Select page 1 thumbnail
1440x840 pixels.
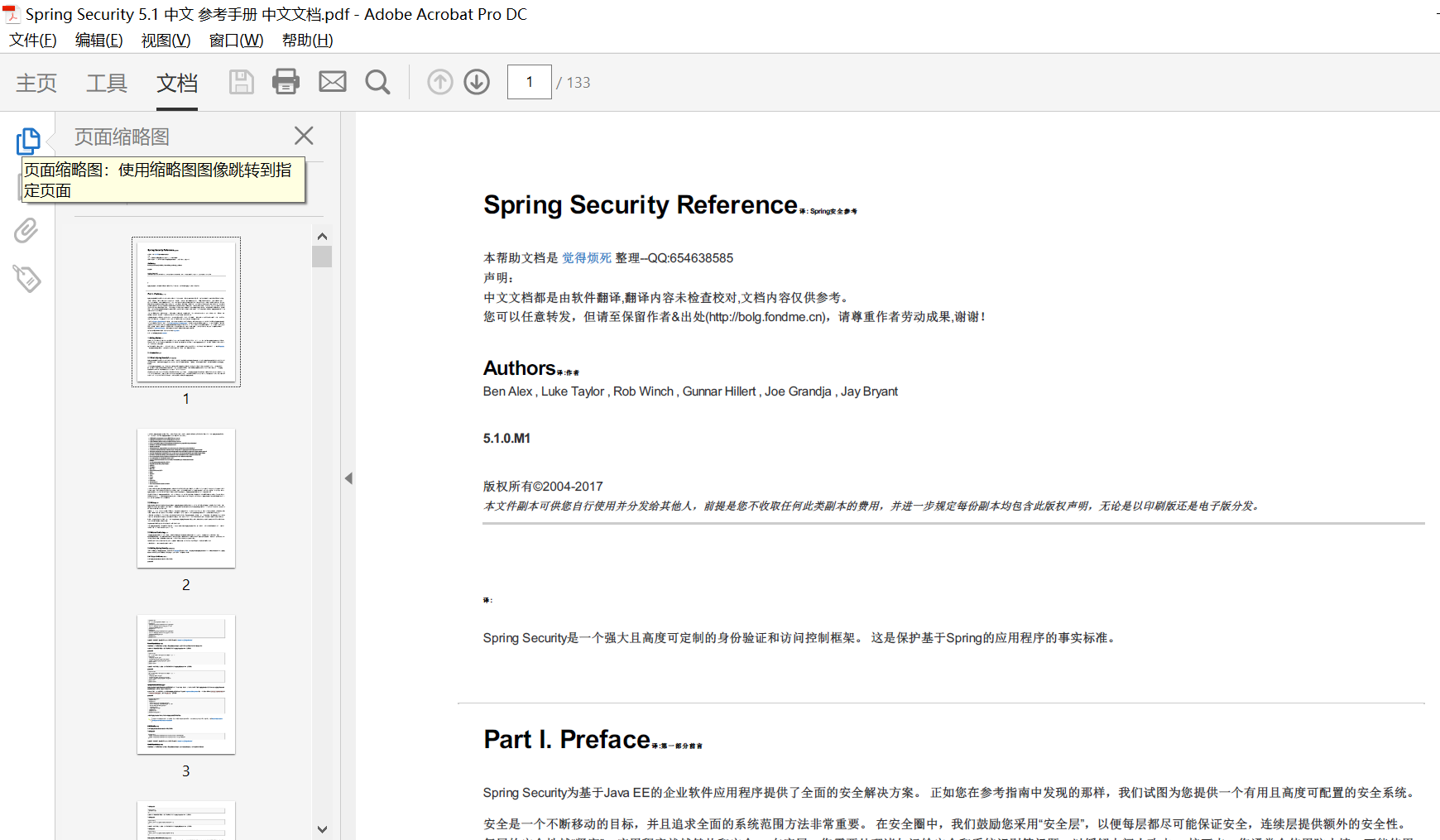point(186,312)
